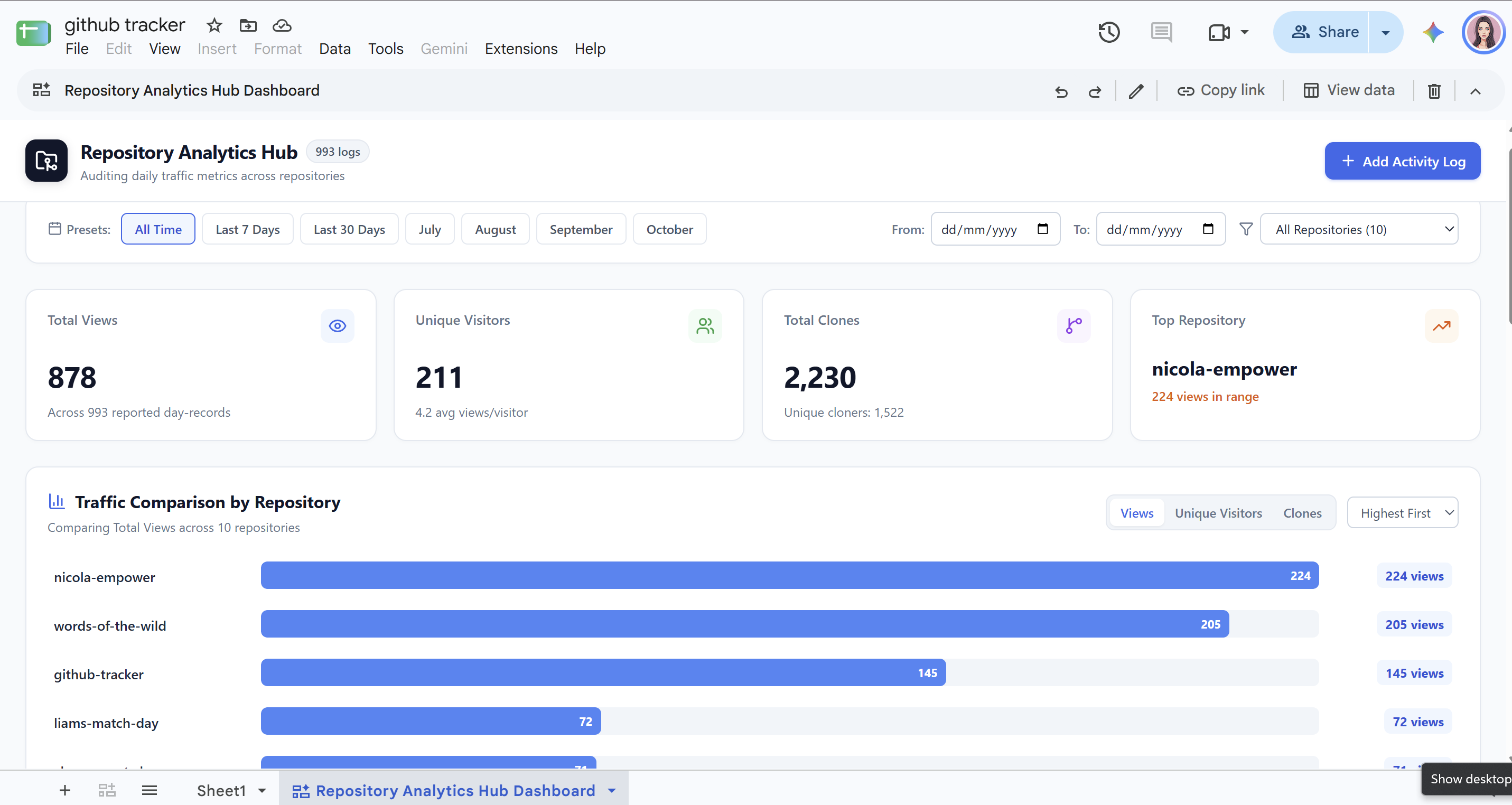Click the move to folder icon

pyautogui.click(x=248, y=25)
